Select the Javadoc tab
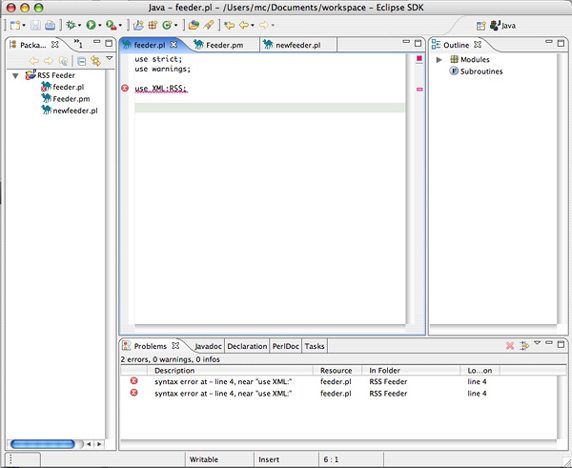The height and width of the screenshot is (468, 572). (208, 346)
